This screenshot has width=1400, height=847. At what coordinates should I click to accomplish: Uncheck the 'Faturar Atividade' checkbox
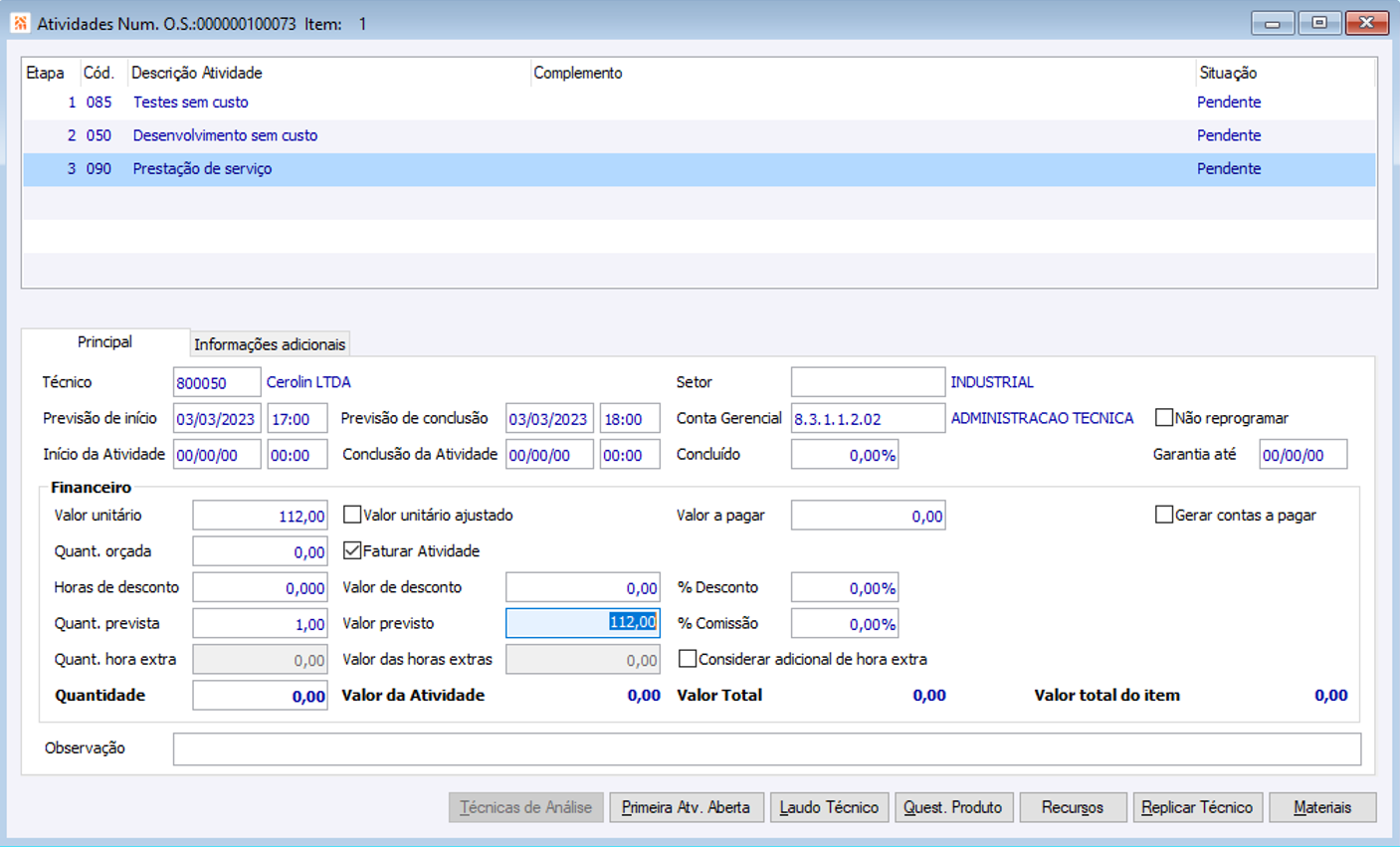352,550
